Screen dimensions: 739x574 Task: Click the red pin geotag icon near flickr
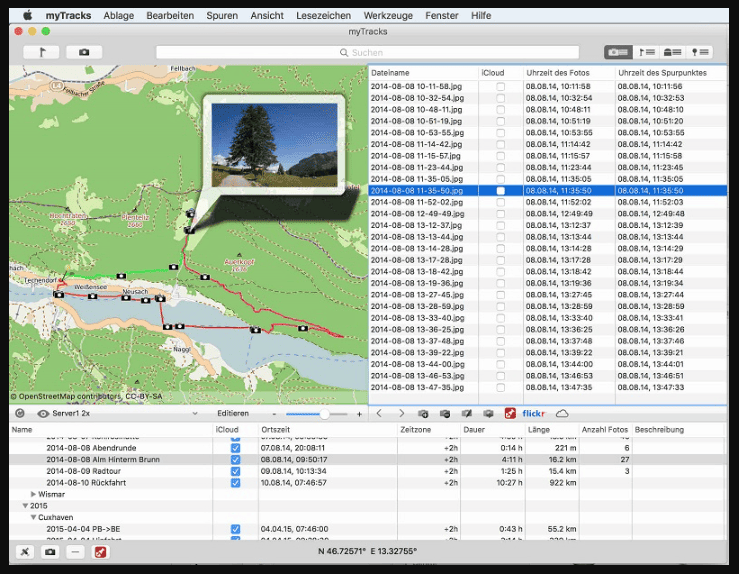pos(510,413)
